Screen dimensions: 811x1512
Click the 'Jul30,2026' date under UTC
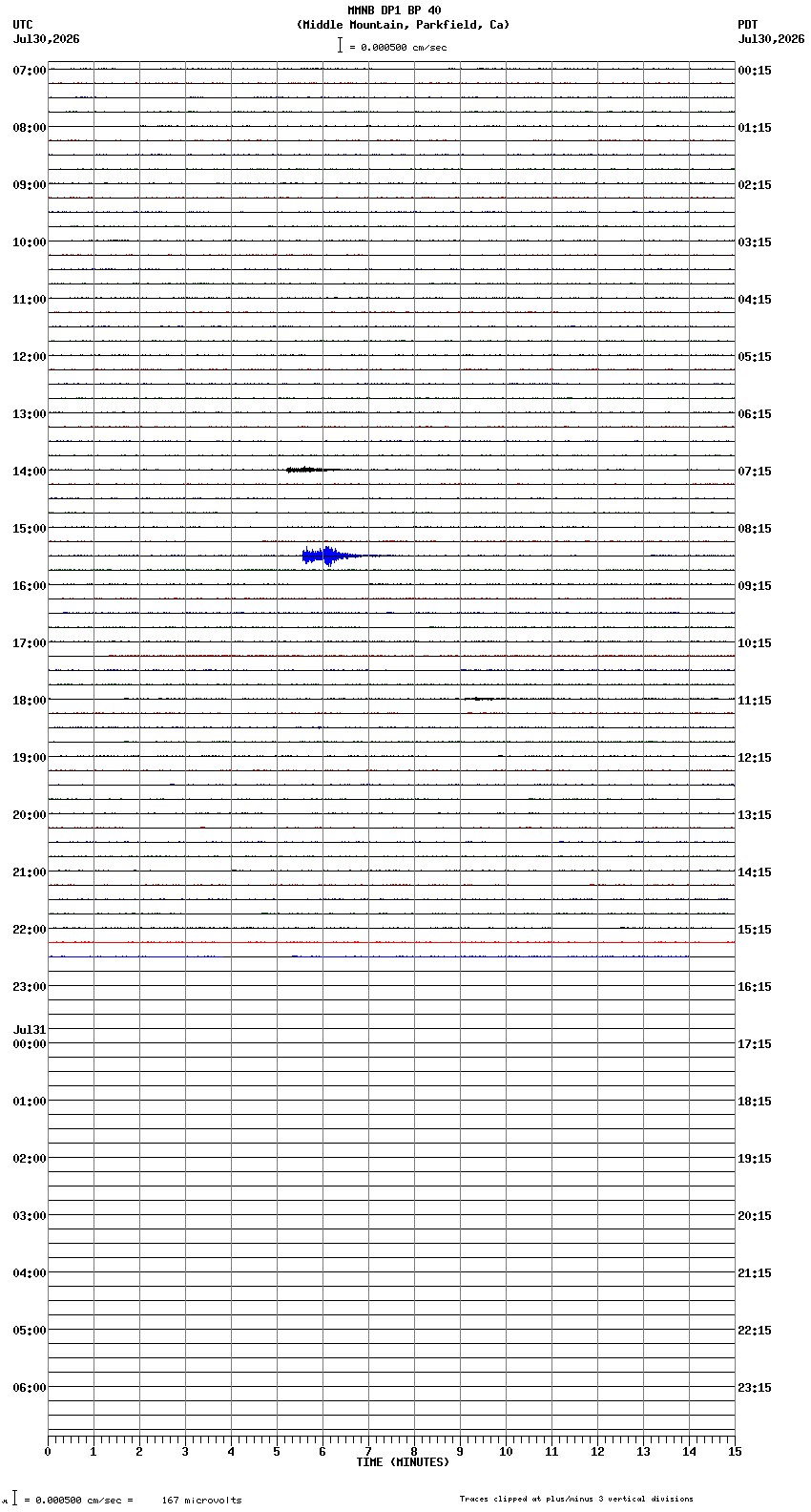click(47, 39)
